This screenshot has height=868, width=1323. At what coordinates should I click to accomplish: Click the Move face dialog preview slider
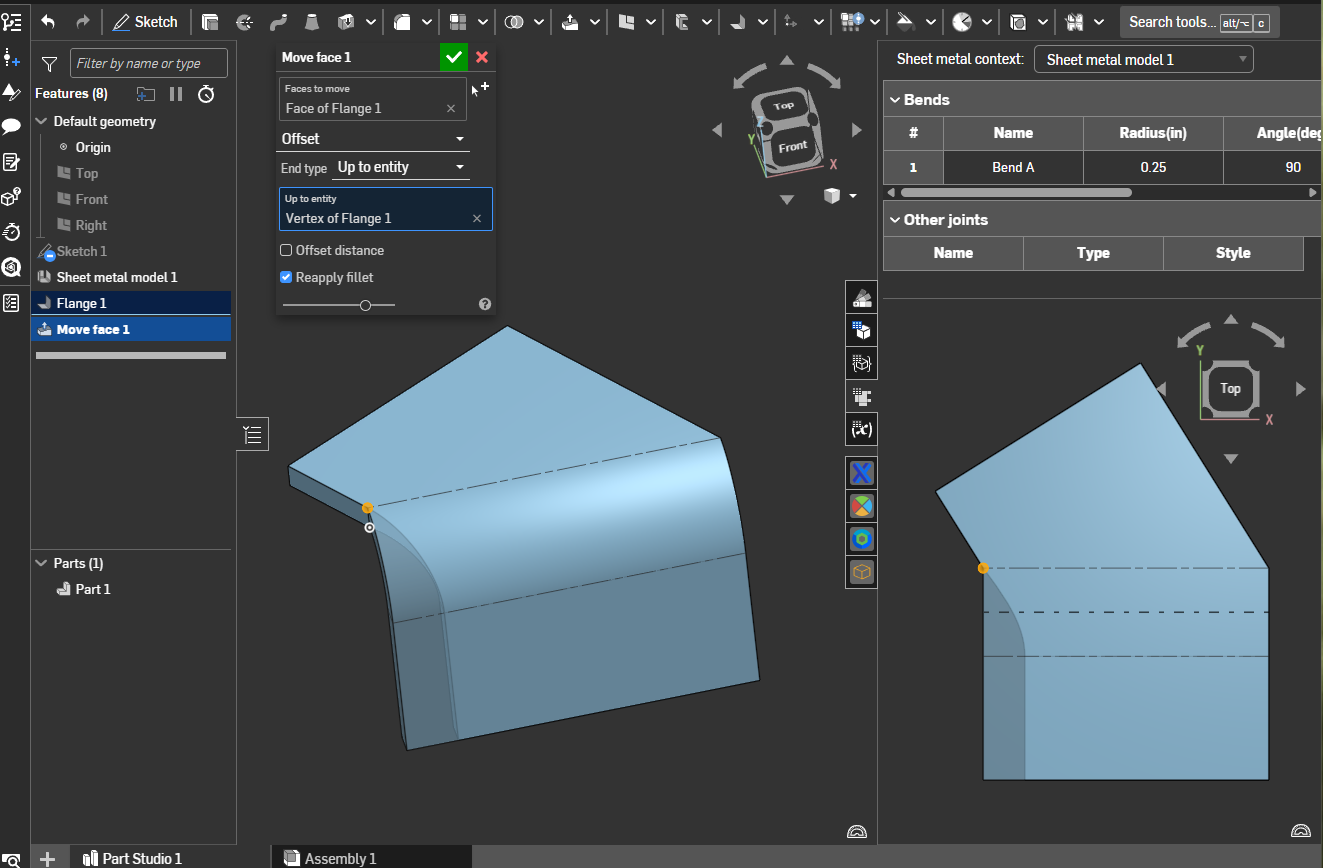[x=365, y=305]
